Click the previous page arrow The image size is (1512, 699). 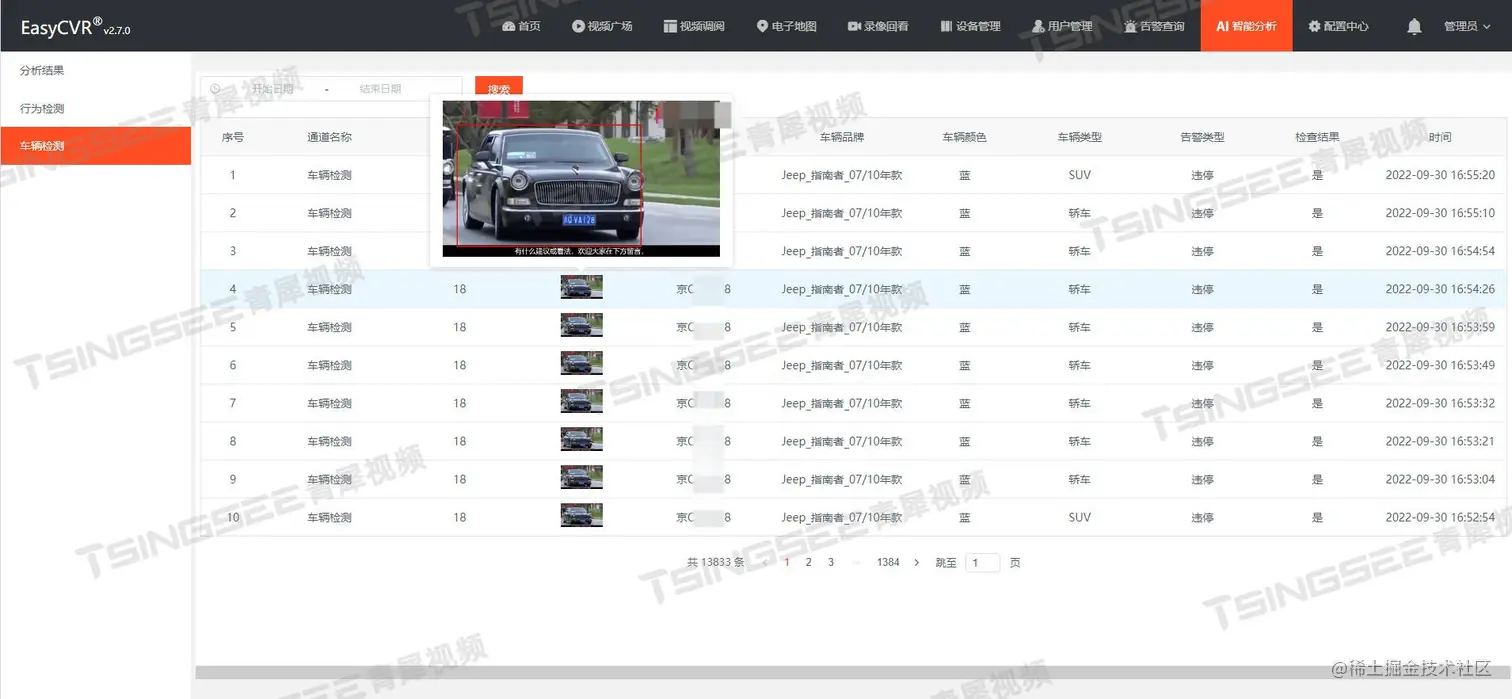[x=765, y=563]
